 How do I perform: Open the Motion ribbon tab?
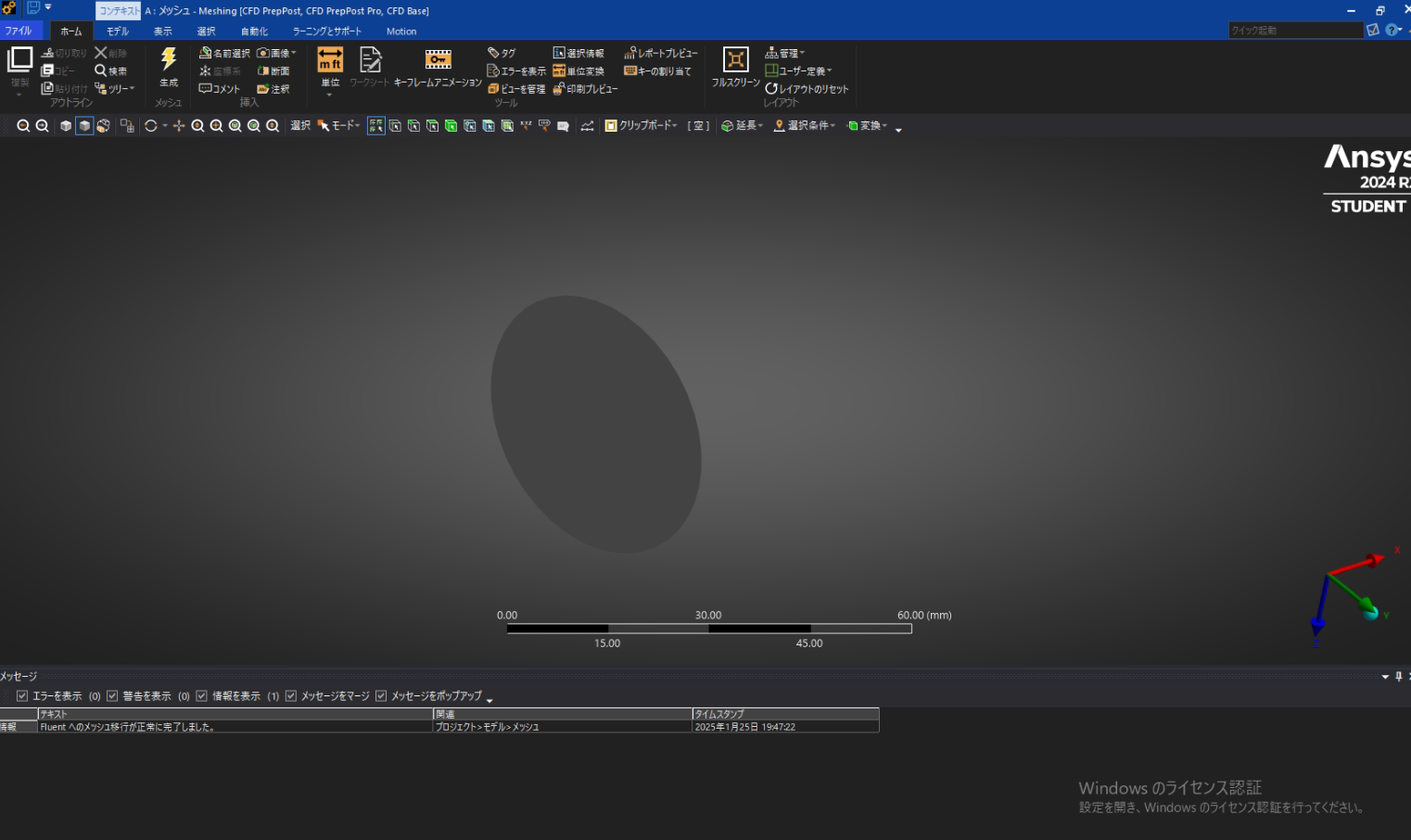point(401,32)
